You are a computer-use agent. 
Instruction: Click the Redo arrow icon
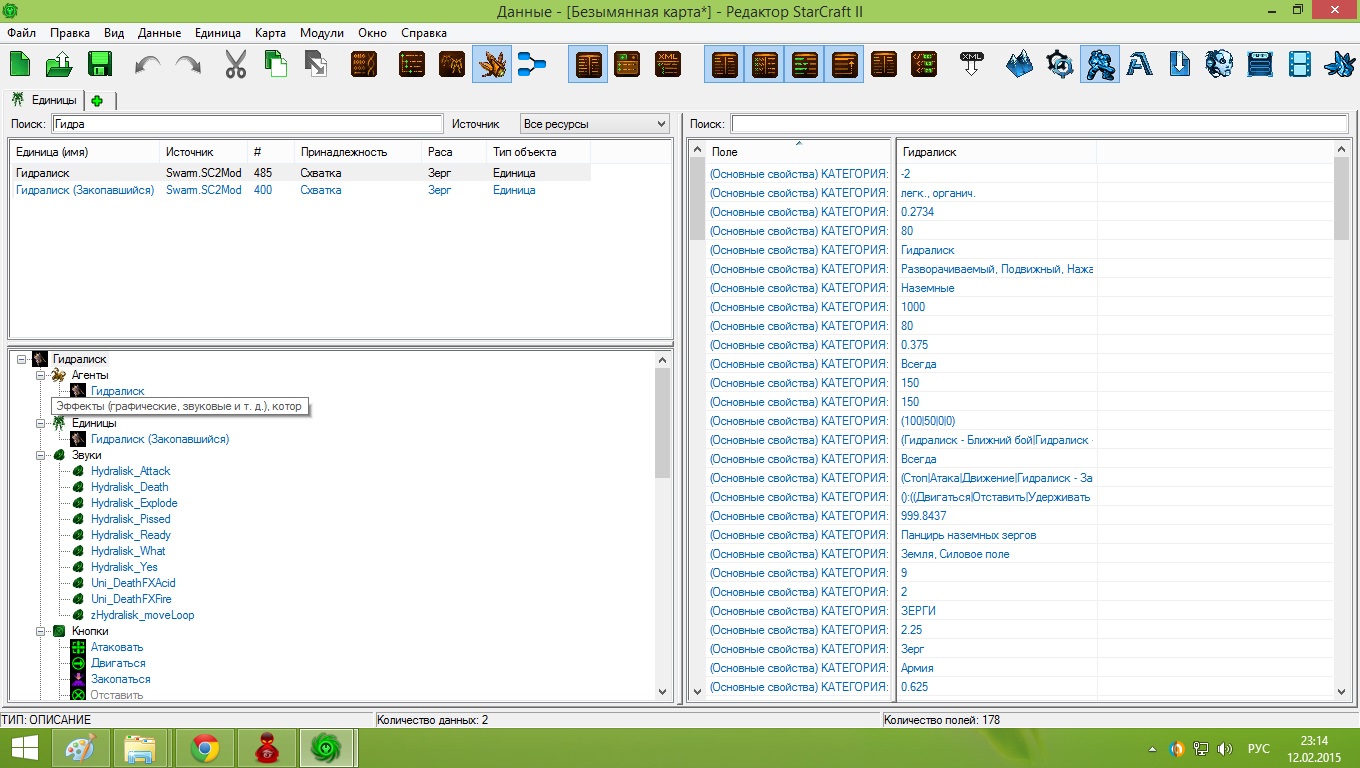pyautogui.click(x=188, y=65)
